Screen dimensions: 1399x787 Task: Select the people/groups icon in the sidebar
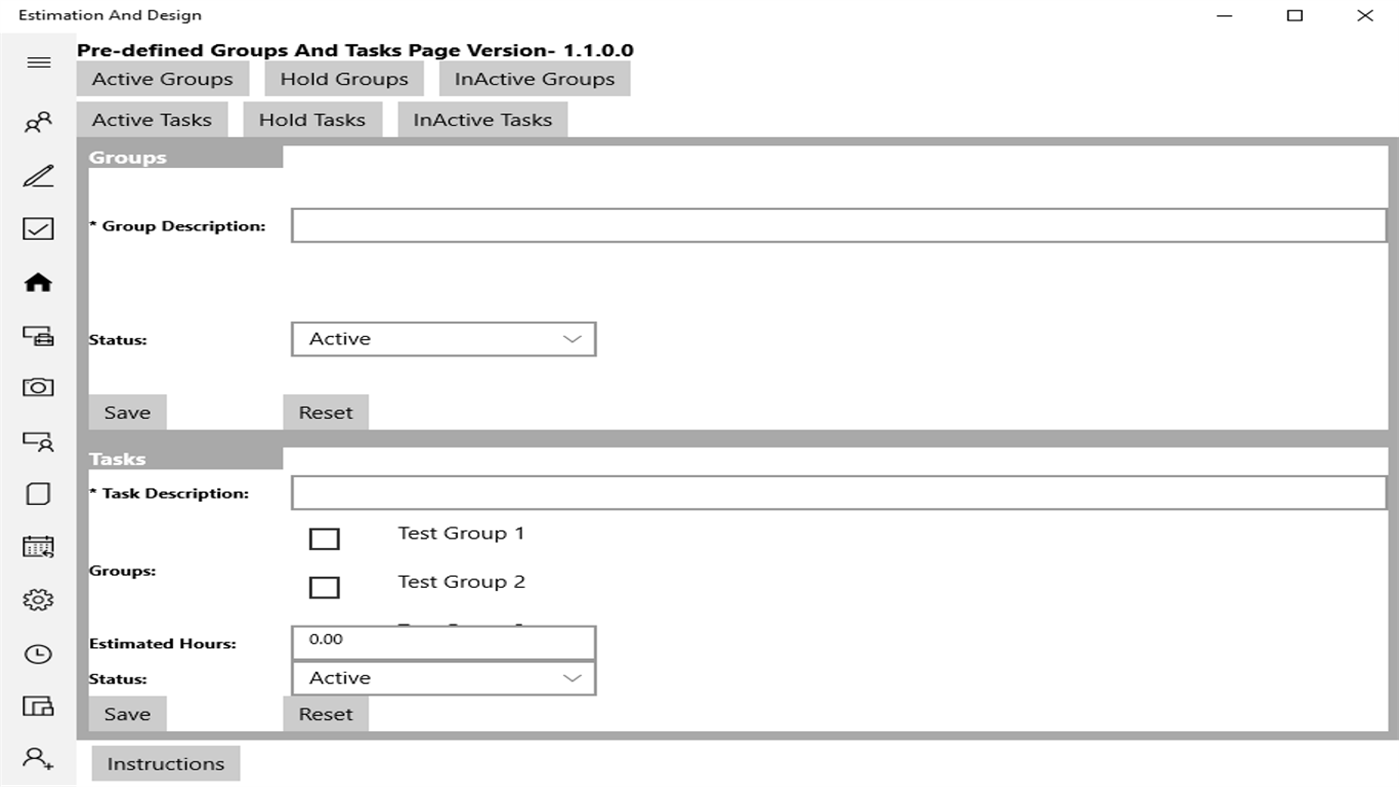pyautogui.click(x=38, y=121)
